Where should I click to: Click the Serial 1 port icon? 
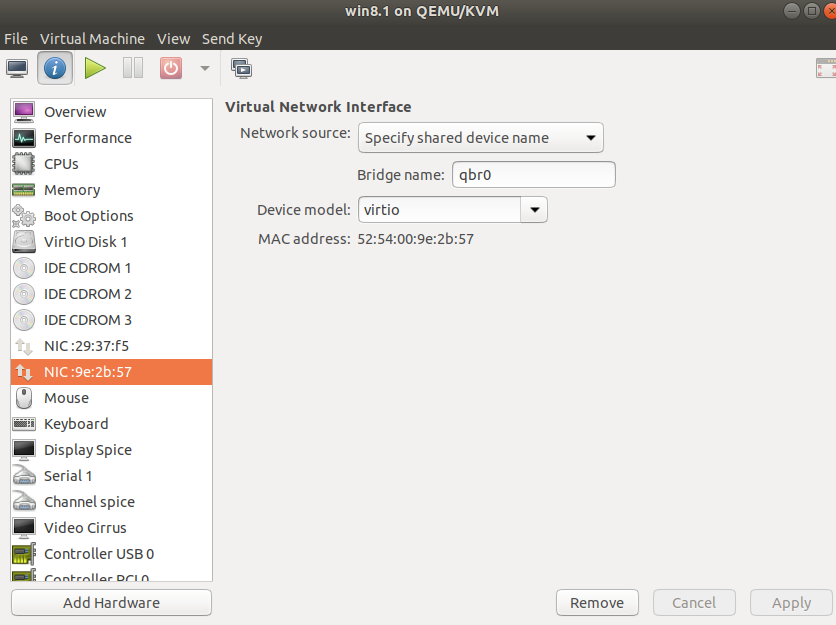24,476
